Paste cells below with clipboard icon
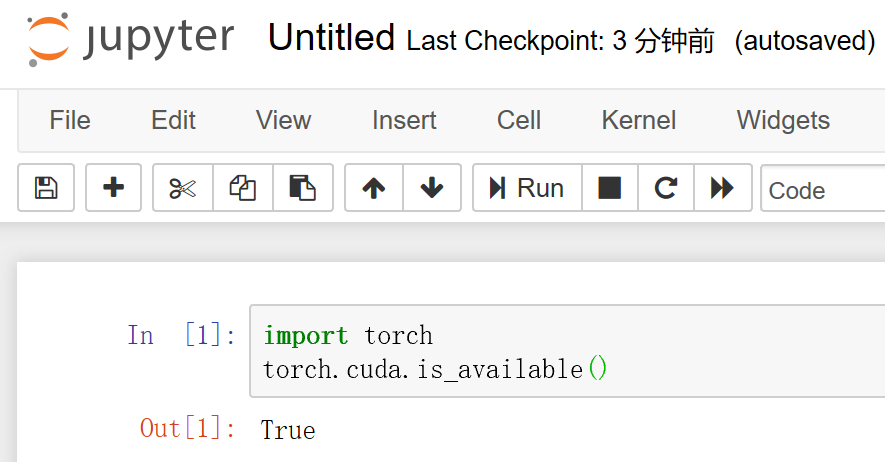Screen dimensions: 885x462 [x=303, y=188]
